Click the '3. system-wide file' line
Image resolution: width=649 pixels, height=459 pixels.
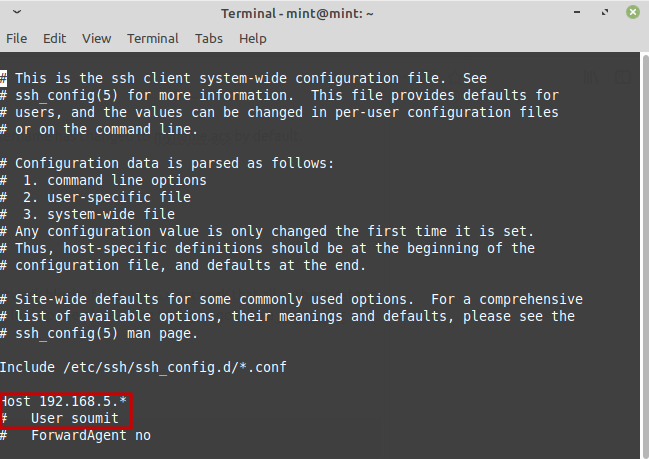point(97,214)
